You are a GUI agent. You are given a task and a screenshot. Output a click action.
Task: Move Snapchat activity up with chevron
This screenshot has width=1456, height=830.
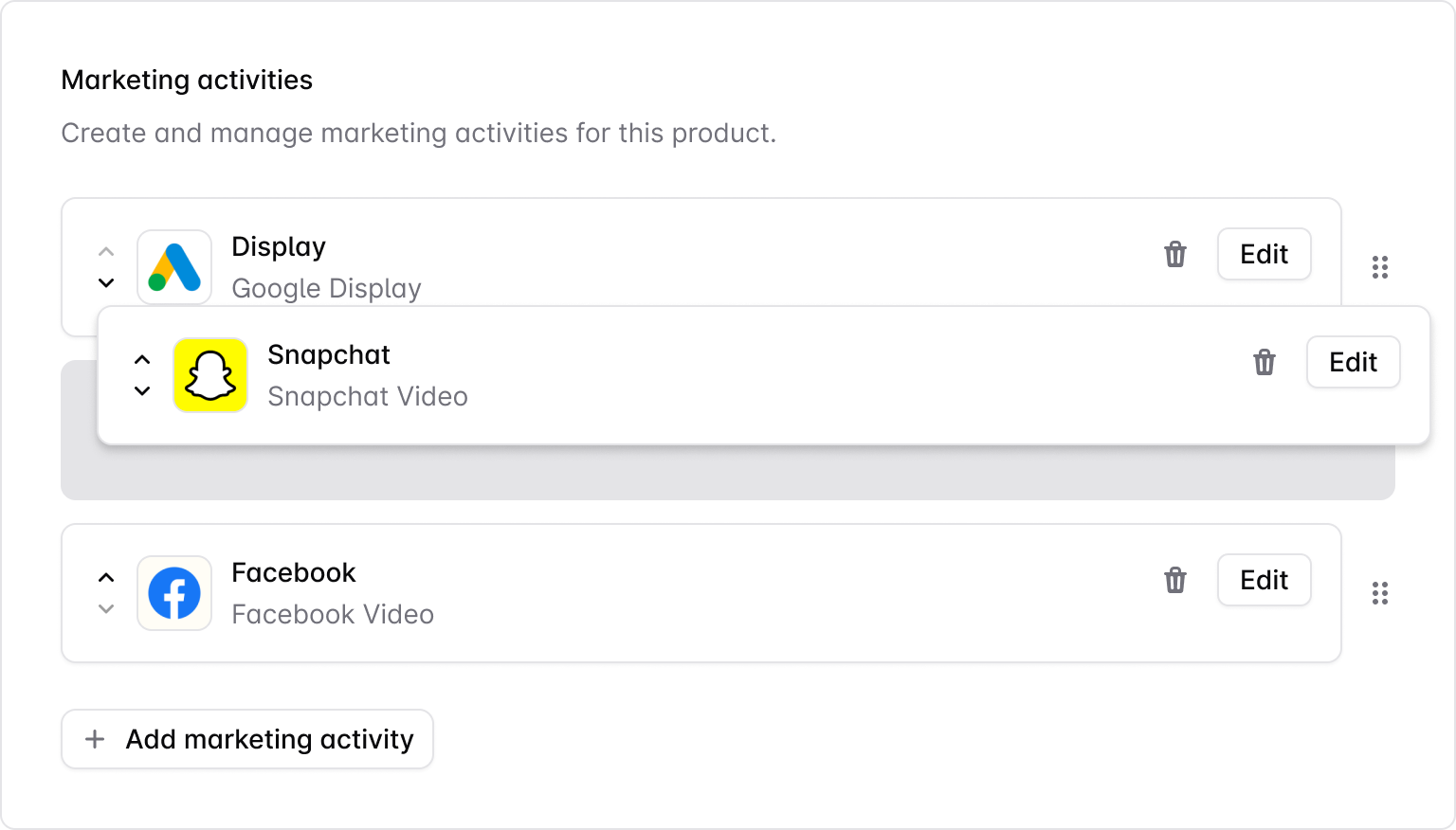tap(142, 359)
